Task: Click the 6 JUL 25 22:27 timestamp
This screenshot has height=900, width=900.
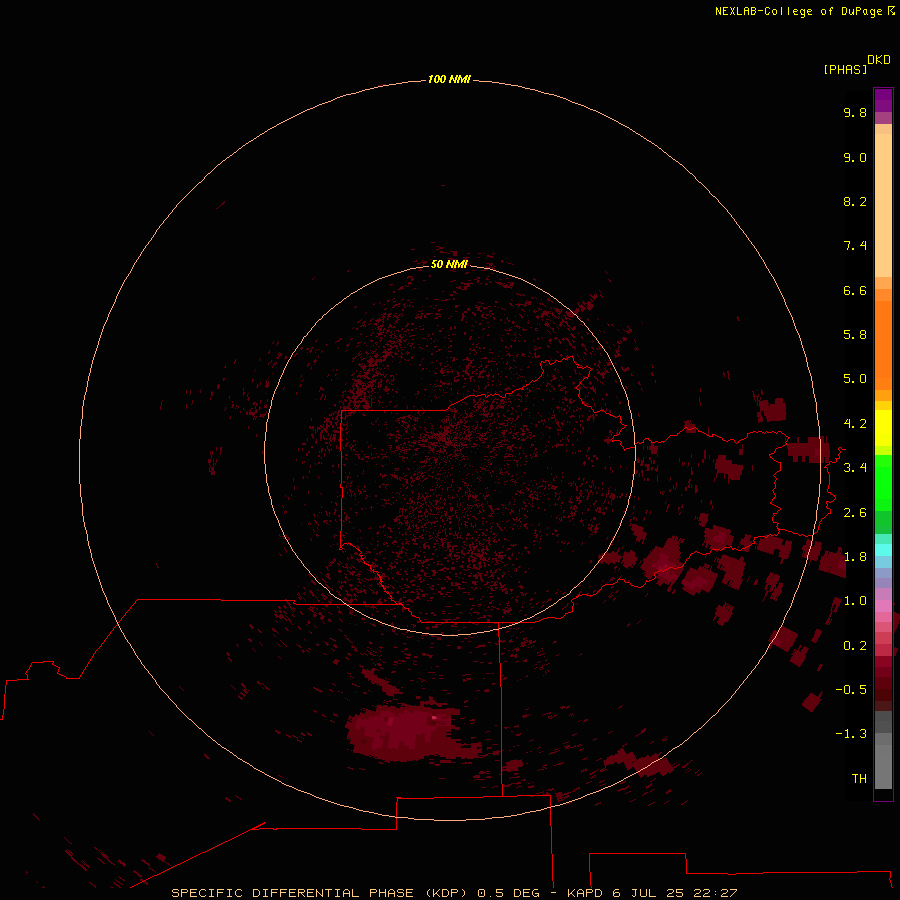Action: (x=674, y=893)
